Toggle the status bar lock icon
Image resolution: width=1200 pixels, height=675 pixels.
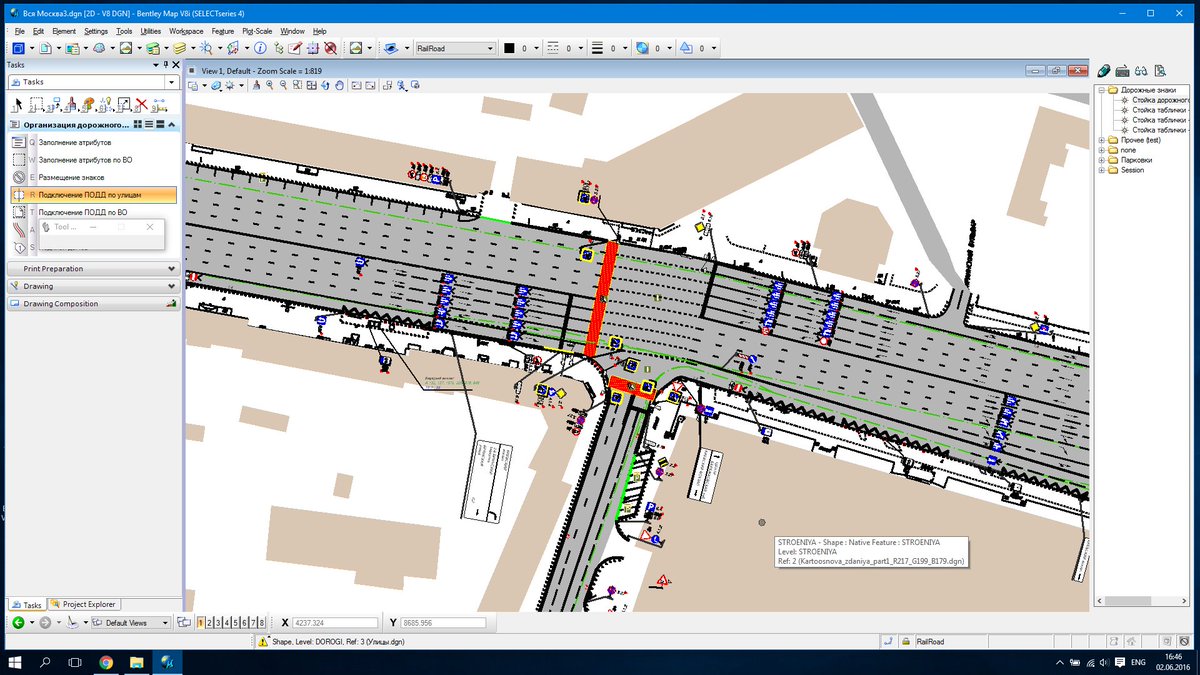click(906, 642)
